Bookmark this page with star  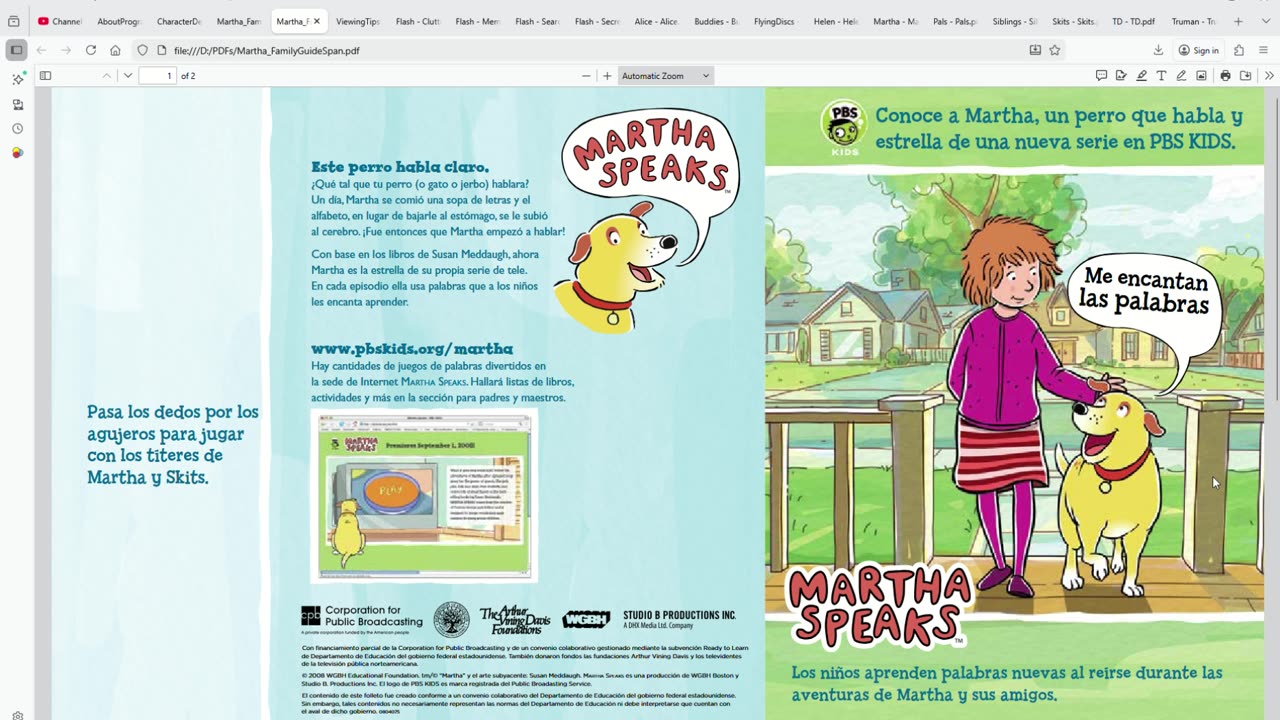pos(1054,50)
